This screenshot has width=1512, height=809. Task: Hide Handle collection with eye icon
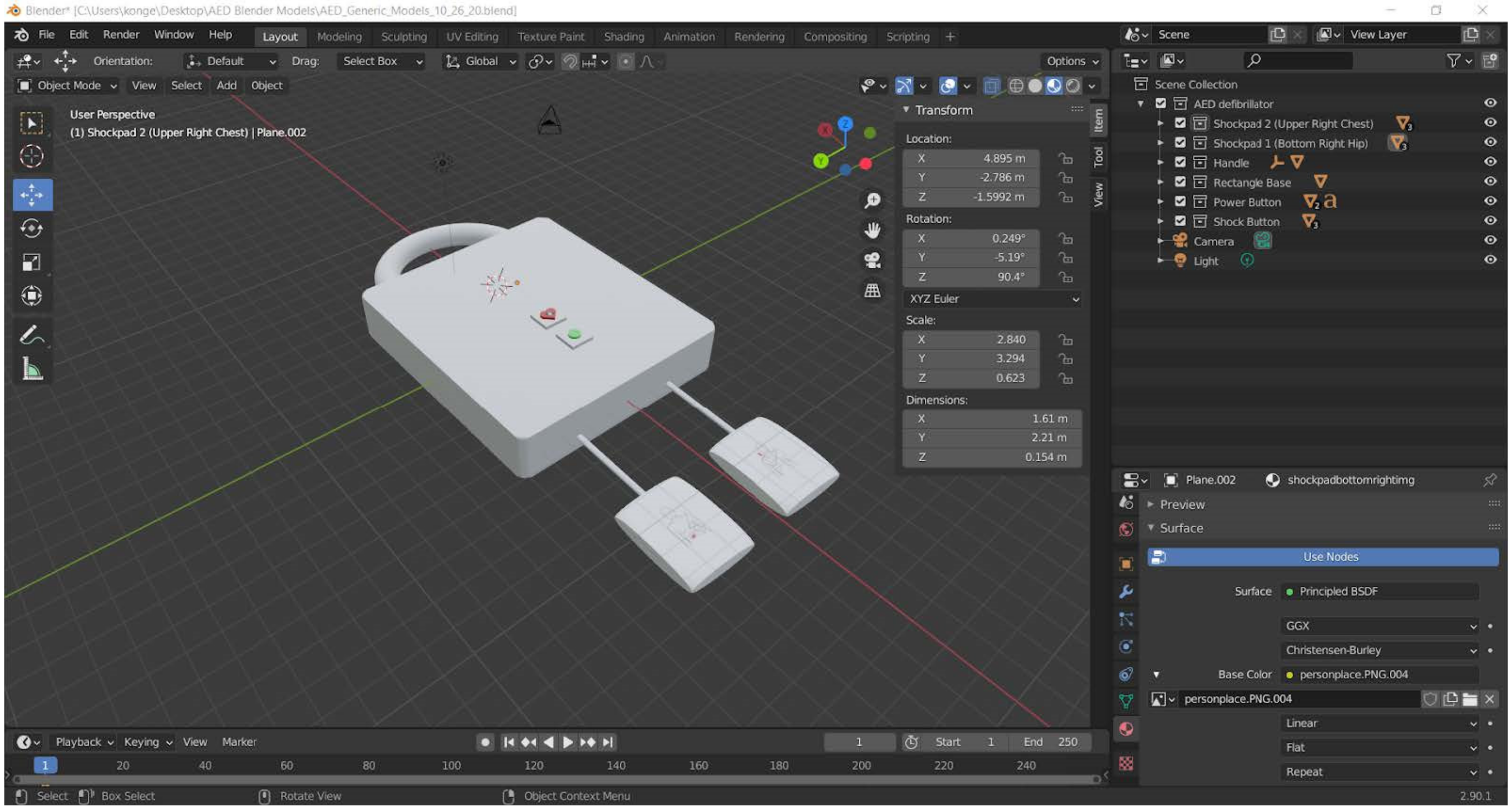[1490, 162]
